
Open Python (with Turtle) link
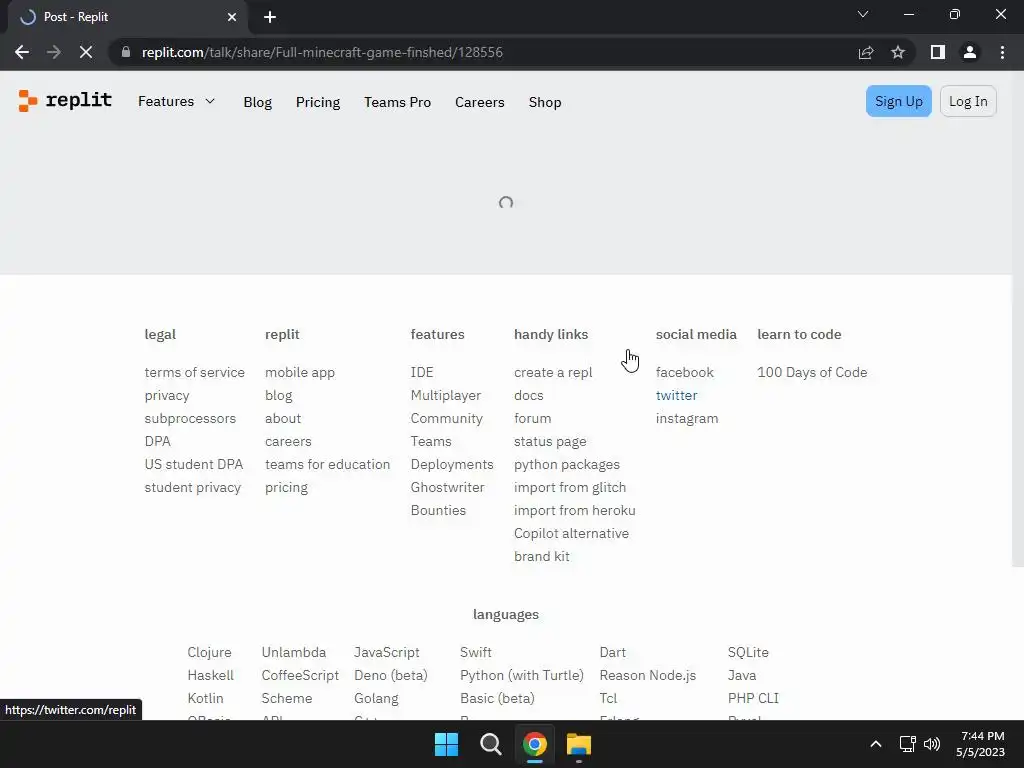tap(522, 675)
